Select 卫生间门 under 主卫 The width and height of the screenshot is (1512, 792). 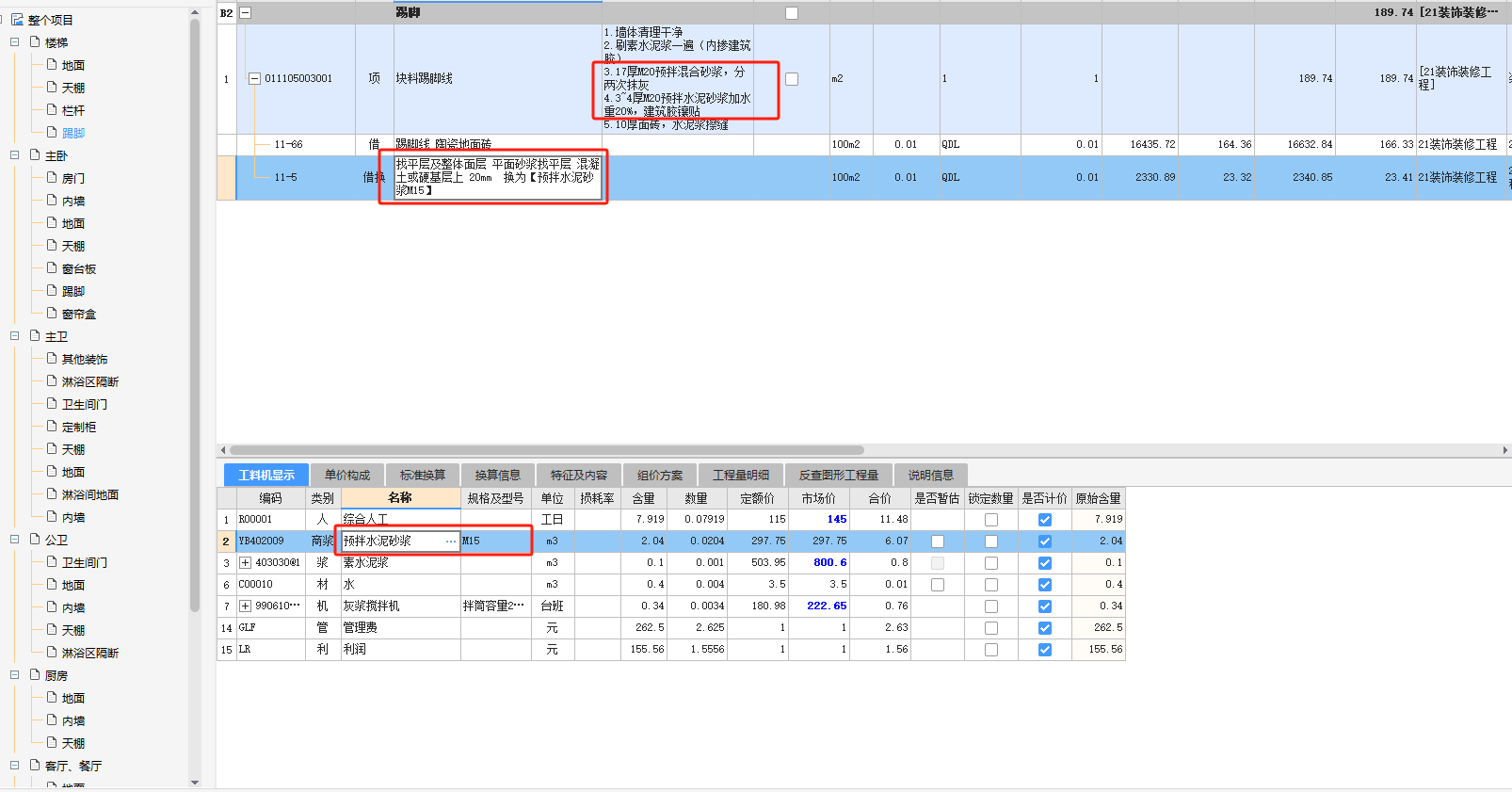pyautogui.click(x=85, y=404)
